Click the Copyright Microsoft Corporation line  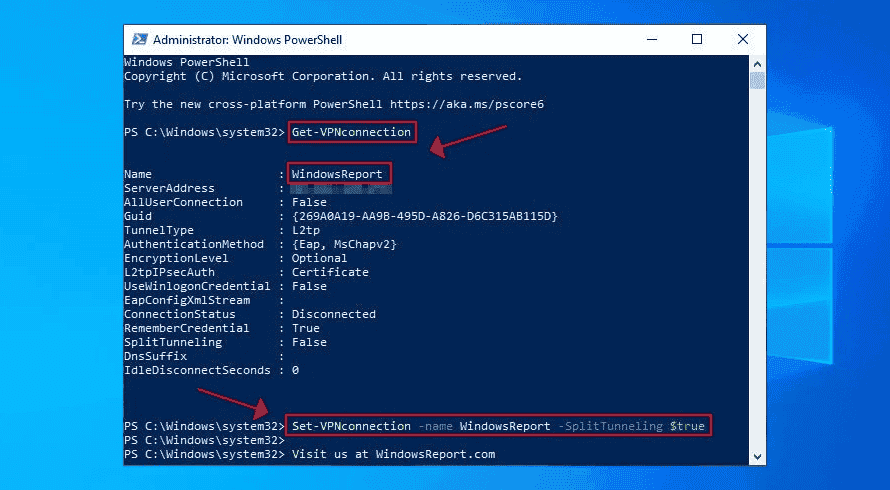pyautogui.click(x=323, y=76)
